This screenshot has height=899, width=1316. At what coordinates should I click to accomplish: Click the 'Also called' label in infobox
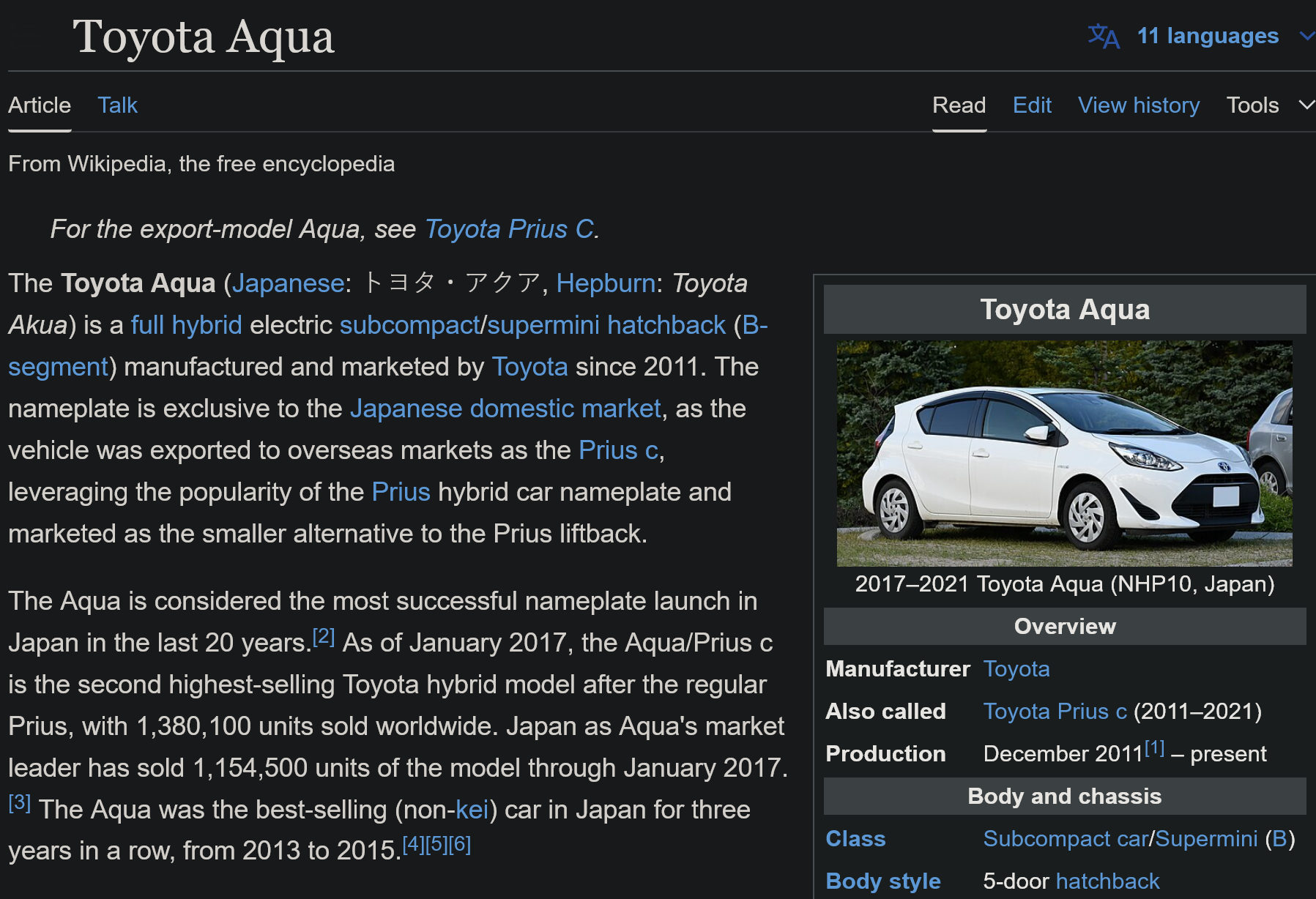click(885, 712)
